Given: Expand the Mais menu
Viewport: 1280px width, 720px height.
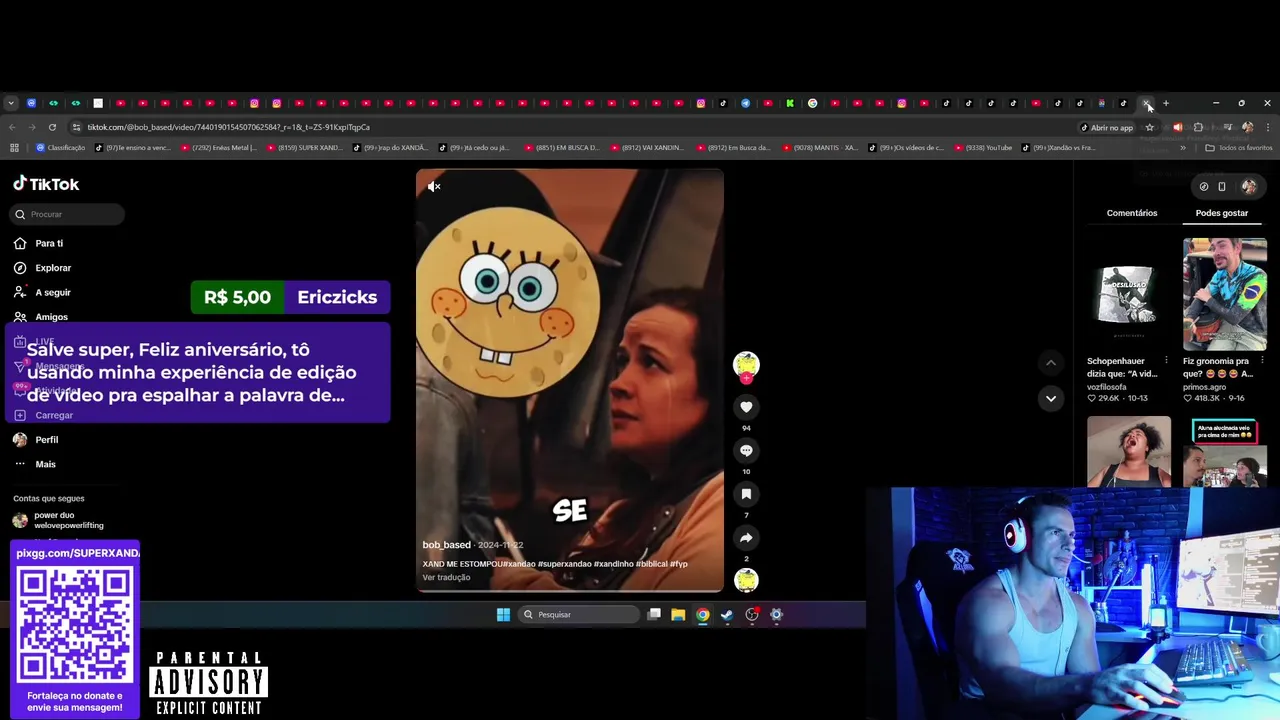Looking at the screenshot, I should [x=35, y=464].
